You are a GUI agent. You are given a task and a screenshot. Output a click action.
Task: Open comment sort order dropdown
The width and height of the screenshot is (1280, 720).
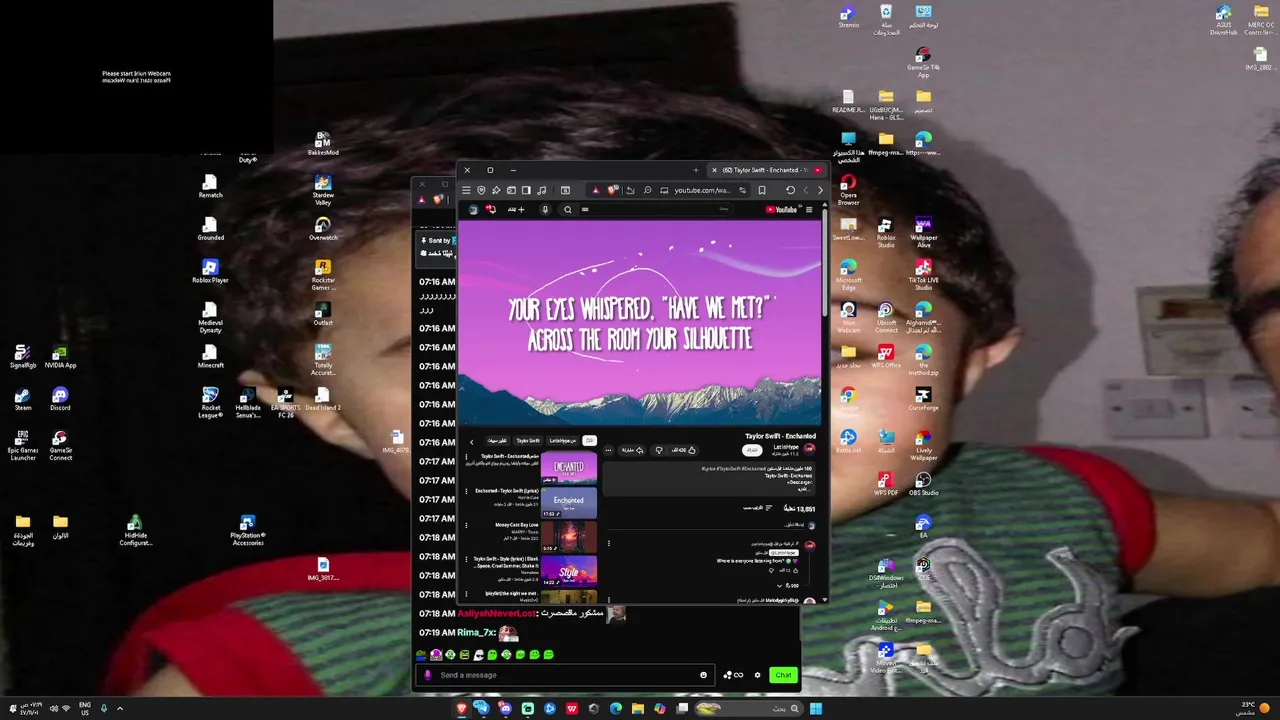pyautogui.click(x=755, y=508)
